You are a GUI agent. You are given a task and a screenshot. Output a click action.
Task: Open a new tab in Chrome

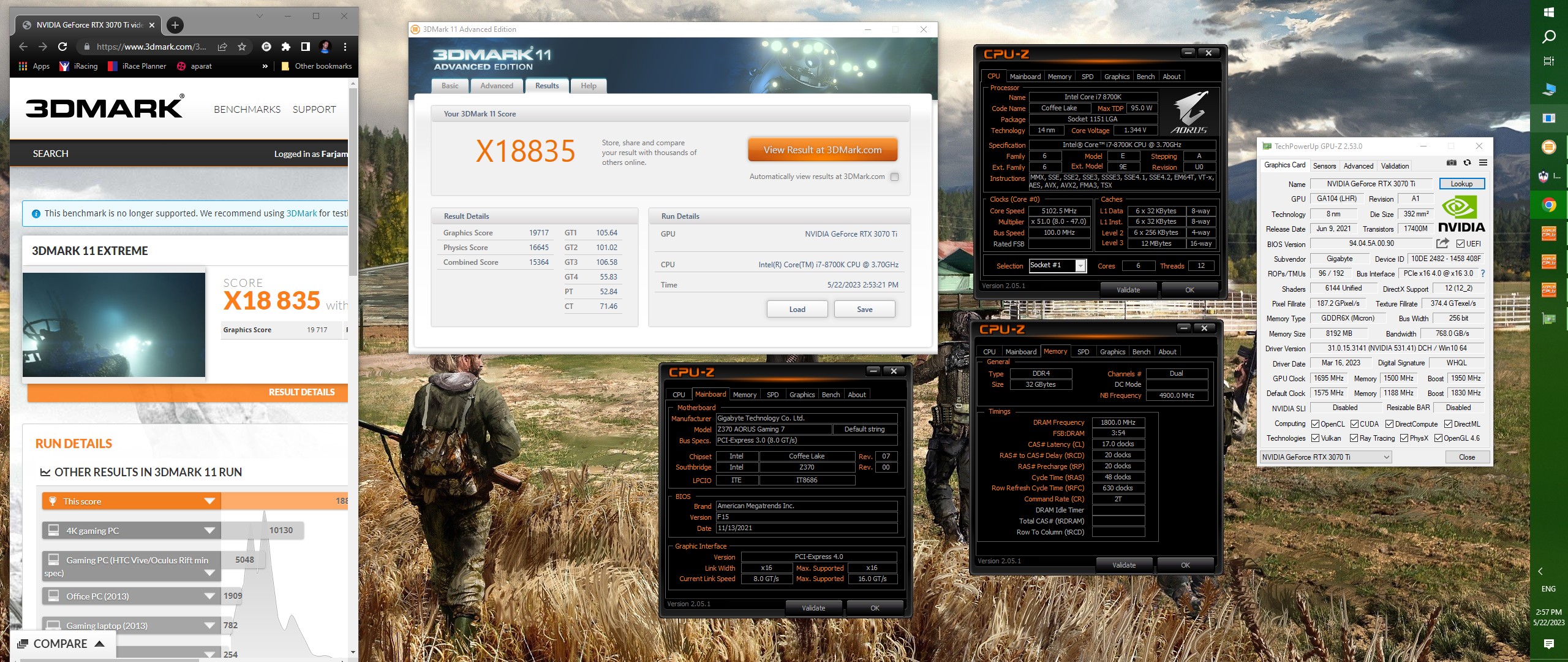175,25
